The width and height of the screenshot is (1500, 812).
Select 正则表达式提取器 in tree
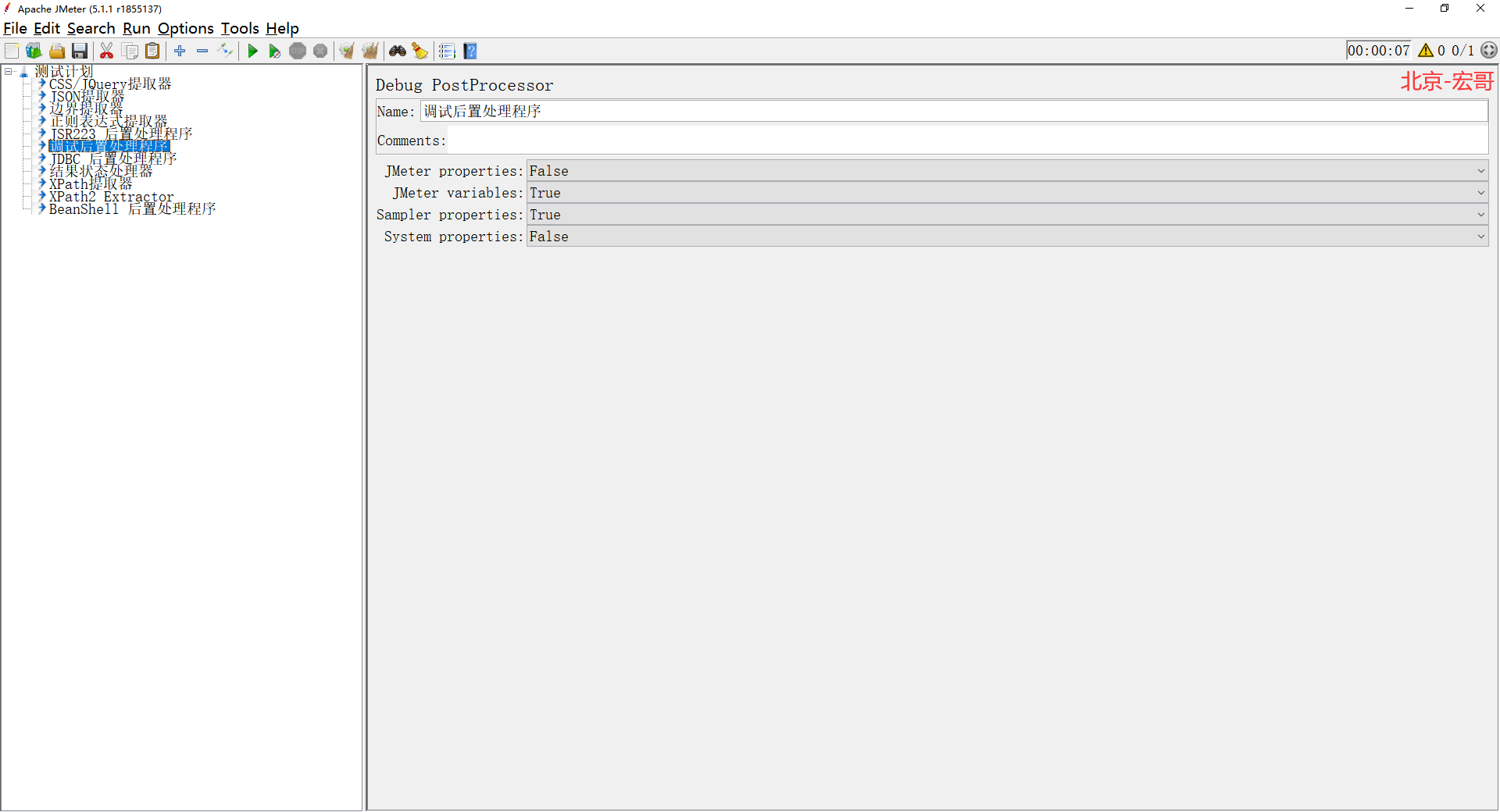pyautogui.click(x=109, y=121)
